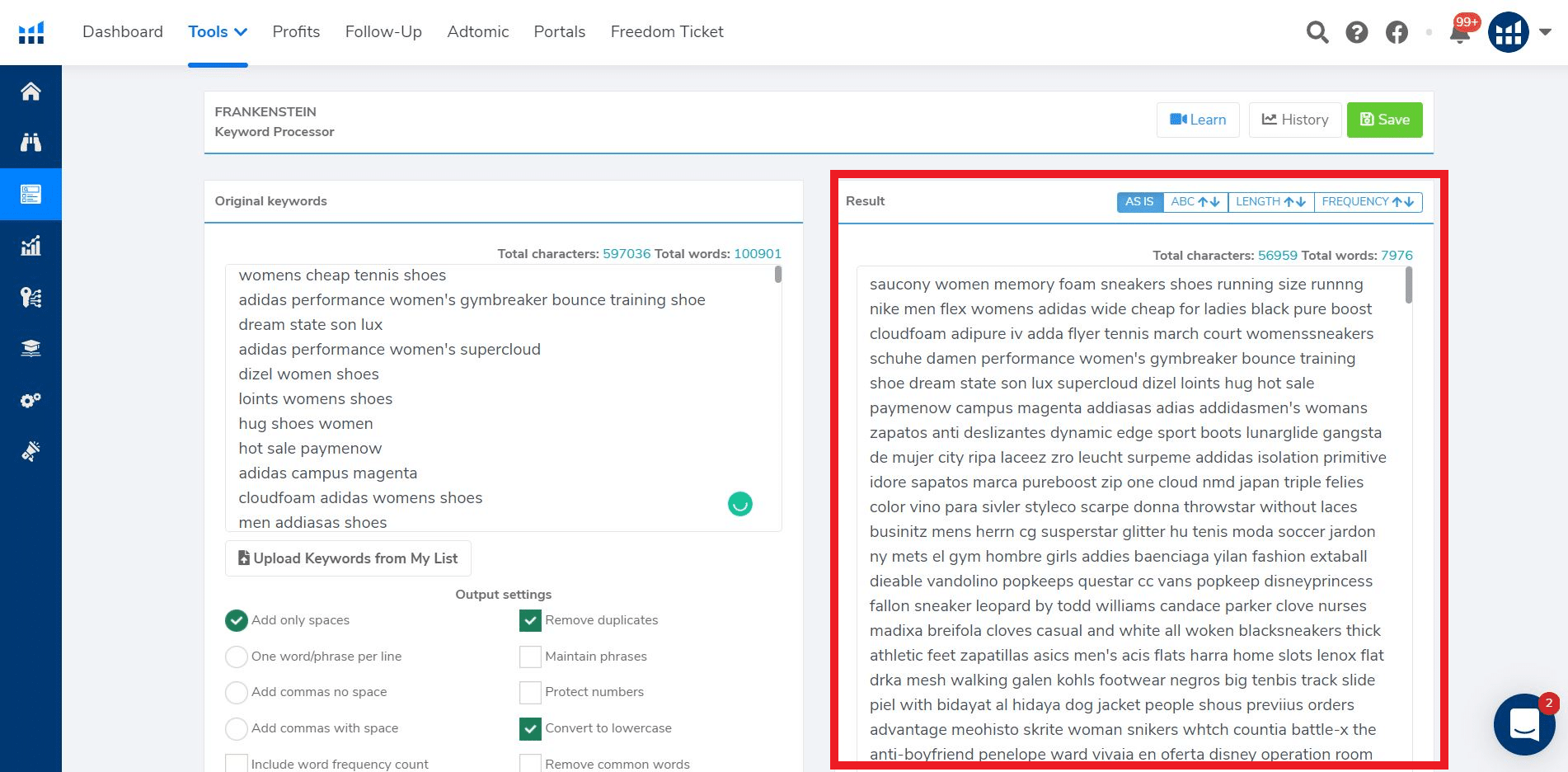Click inside the Original keywords text area
Image resolution: width=1568 pixels, height=772 pixels.
tap(503, 398)
